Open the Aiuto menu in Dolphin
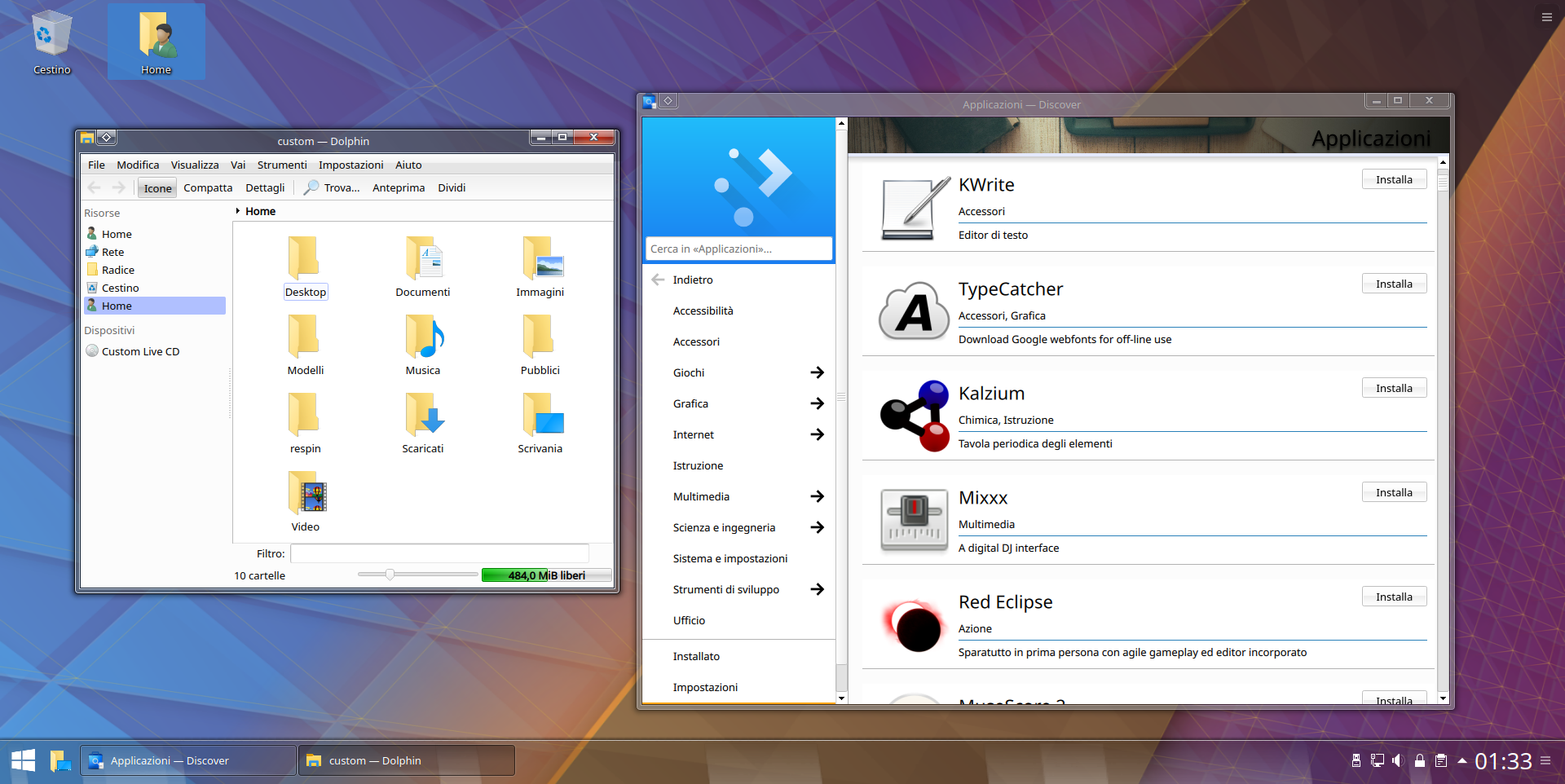The width and height of the screenshot is (1565, 784). [x=408, y=165]
